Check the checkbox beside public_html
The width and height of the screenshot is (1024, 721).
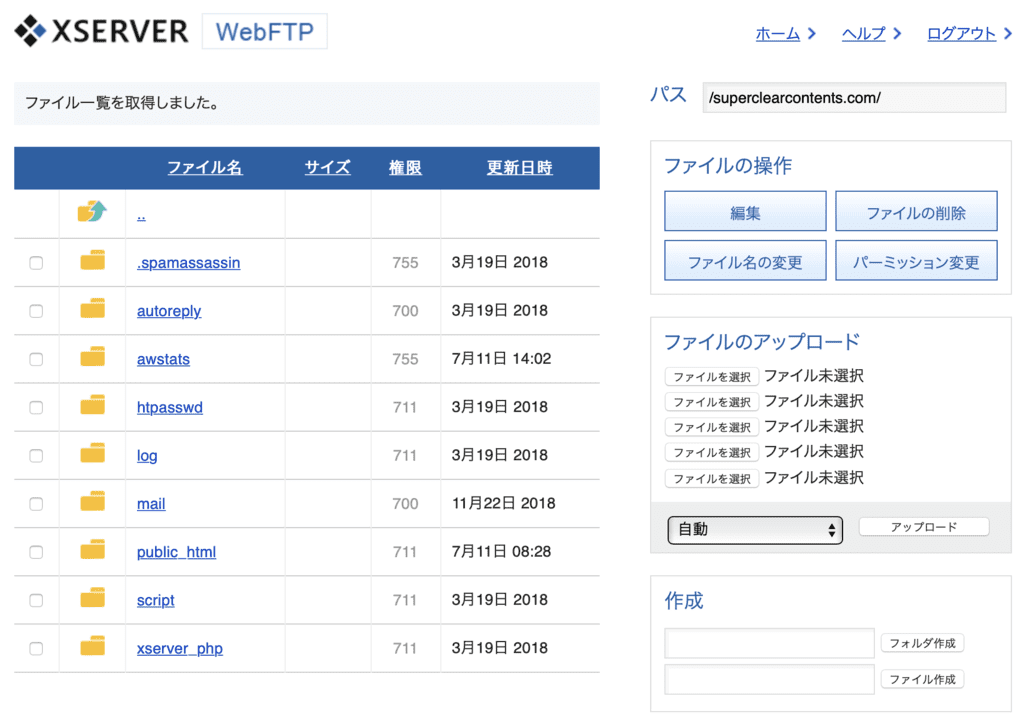[36, 551]
